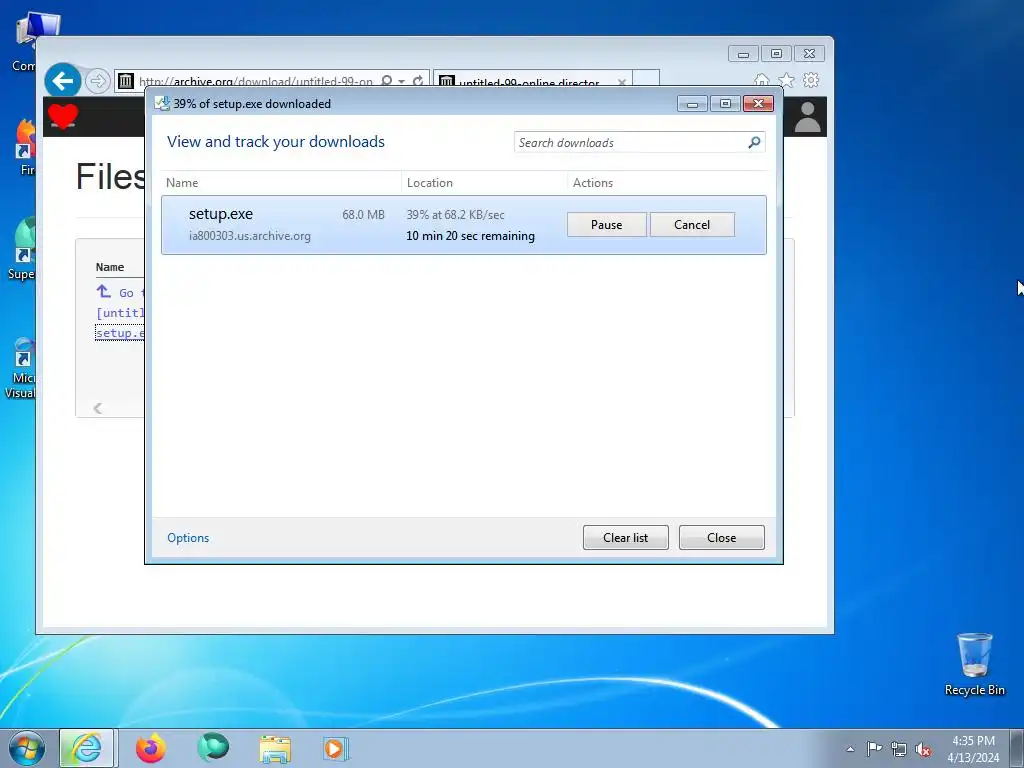Open a new blank IE tab
The width and height of the screenshot is (1024, 768).
646,79
